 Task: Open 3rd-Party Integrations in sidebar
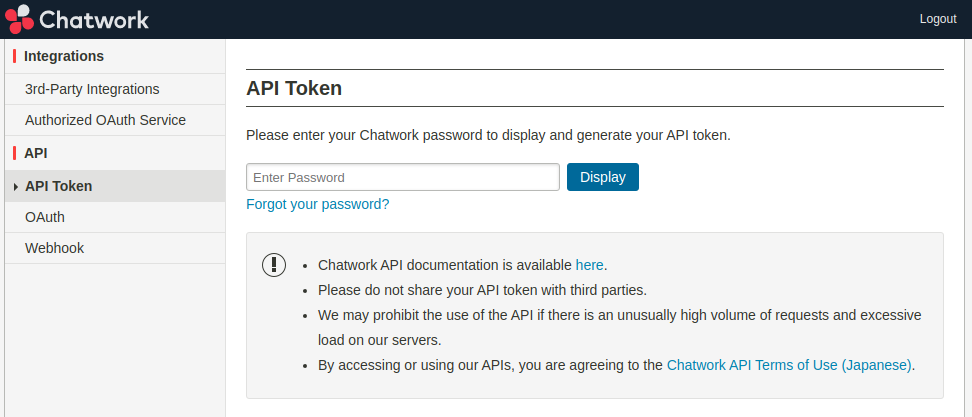point(92,89)
